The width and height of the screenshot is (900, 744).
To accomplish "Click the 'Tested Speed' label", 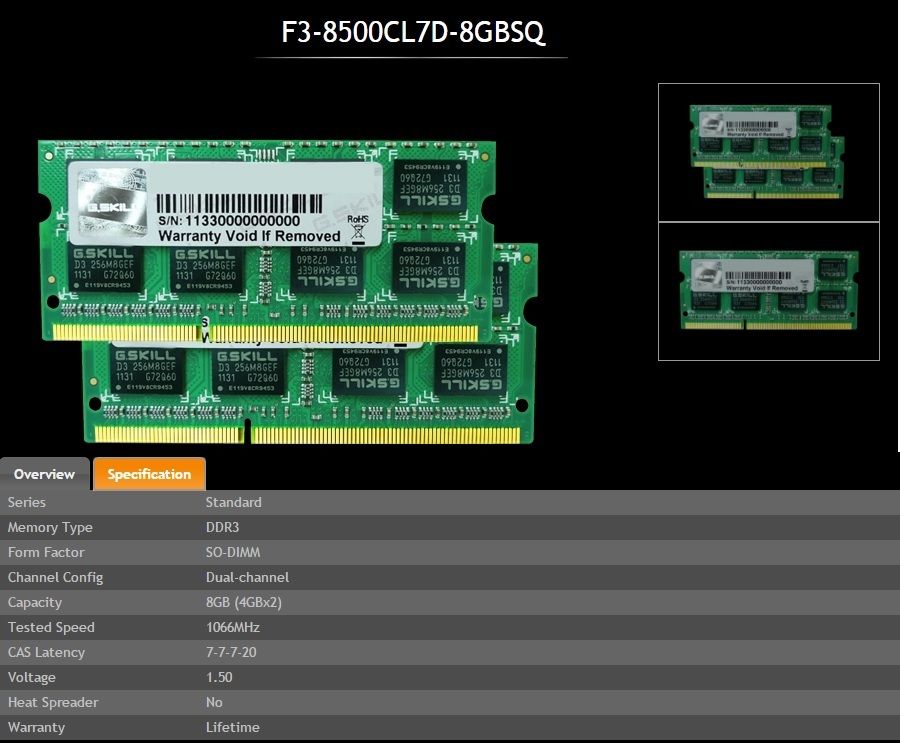I will [x=51, y=627].
